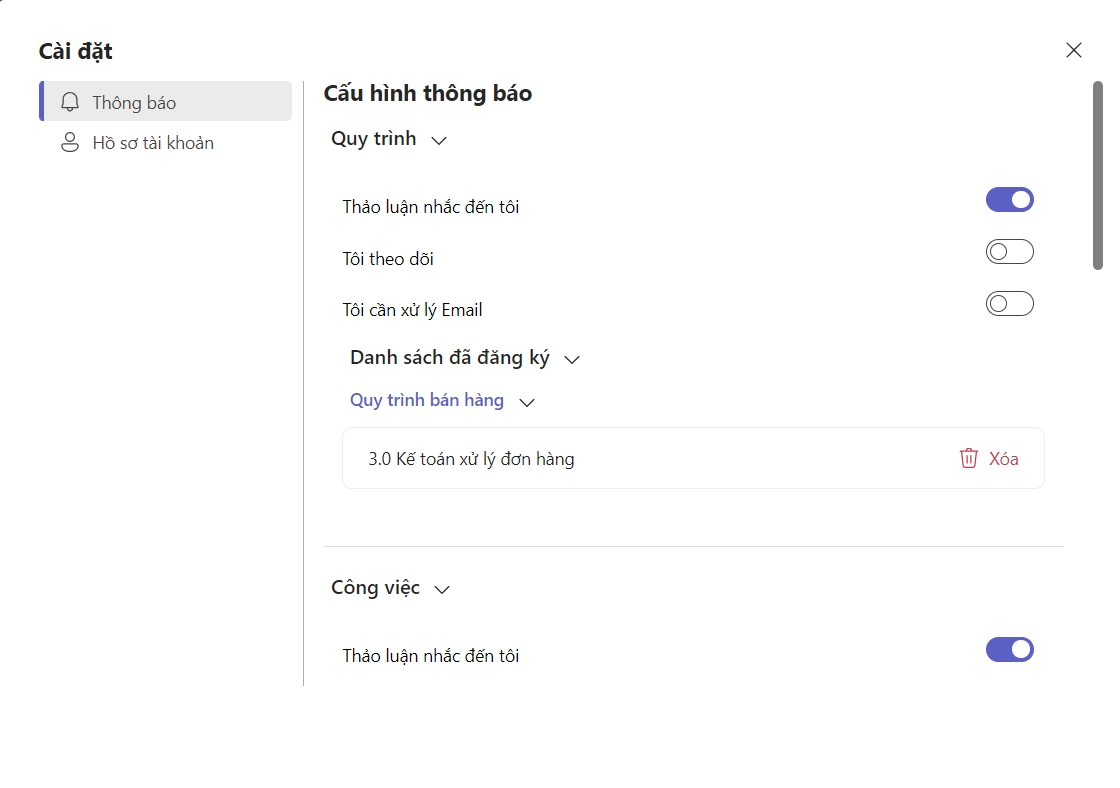Click the vertical scrollbar on the right
The image size is (1120, 788).
point(1097,175)
